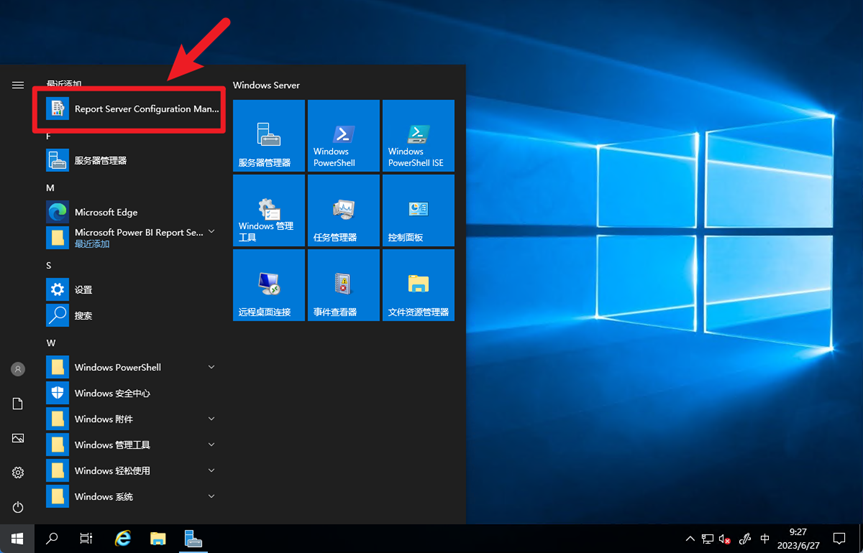Open the 任务管理器 tile
Screen dimensions: 863x553
[x=343, y=211]
